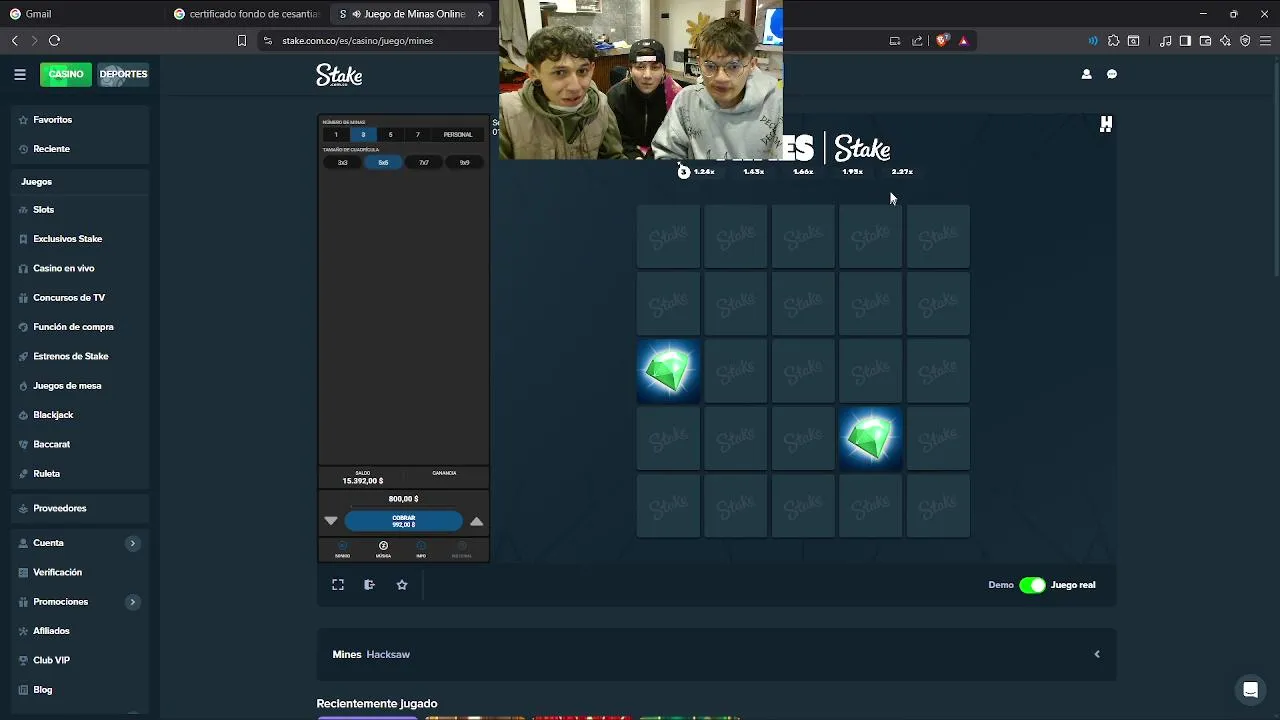Image resolution: width=1280 pixels, height=720 pixels.
Task: Select 1 mine option
Action: (x=336, y=134)
